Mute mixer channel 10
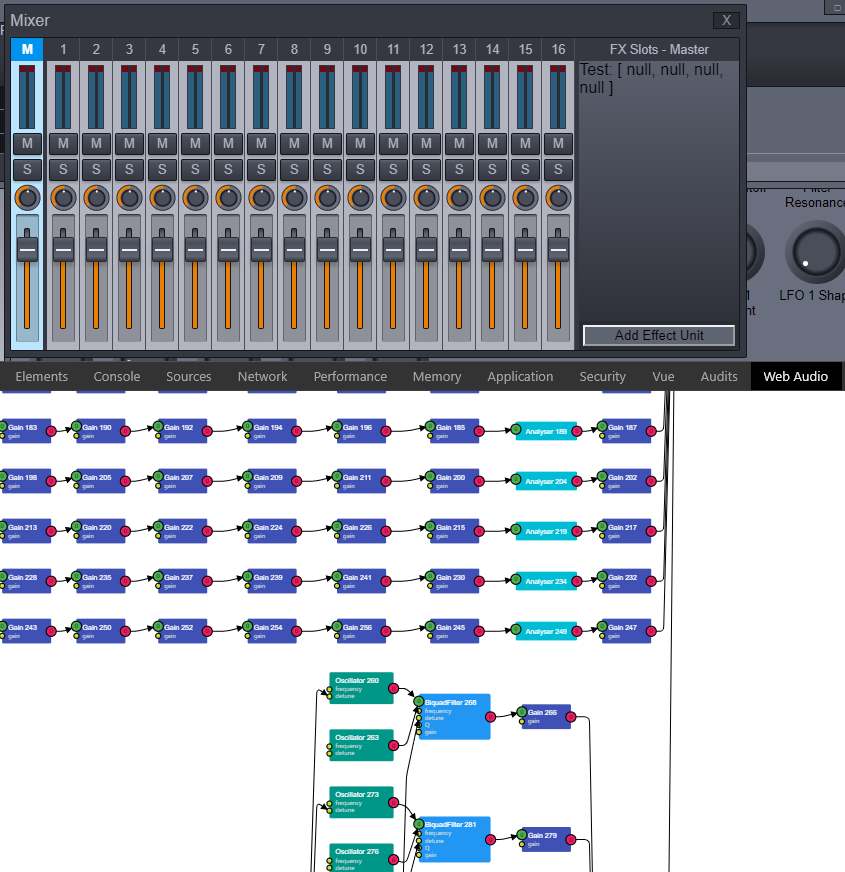Viewport: 845px width, 872px height. 360,143
